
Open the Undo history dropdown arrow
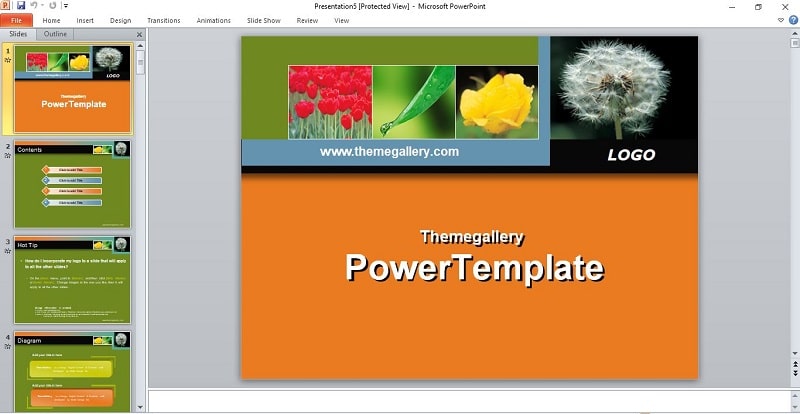click(42, 6)
